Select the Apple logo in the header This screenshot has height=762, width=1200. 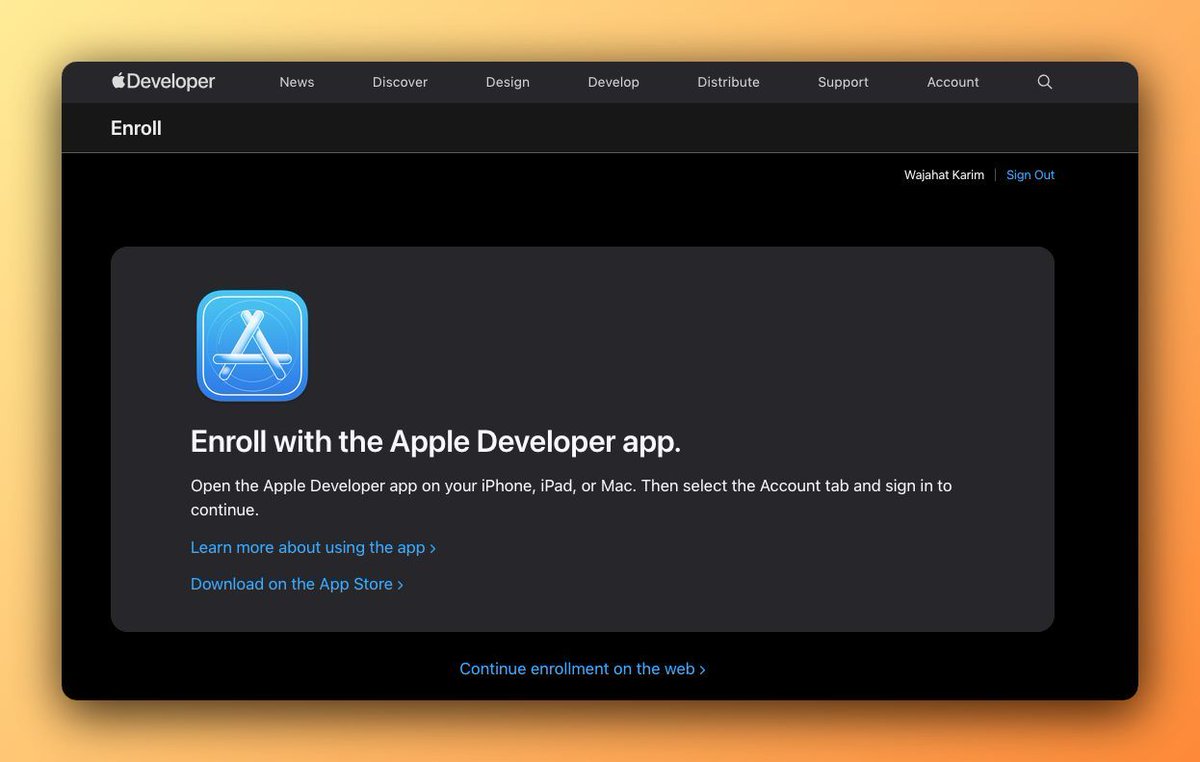click(x=118, y=81)
